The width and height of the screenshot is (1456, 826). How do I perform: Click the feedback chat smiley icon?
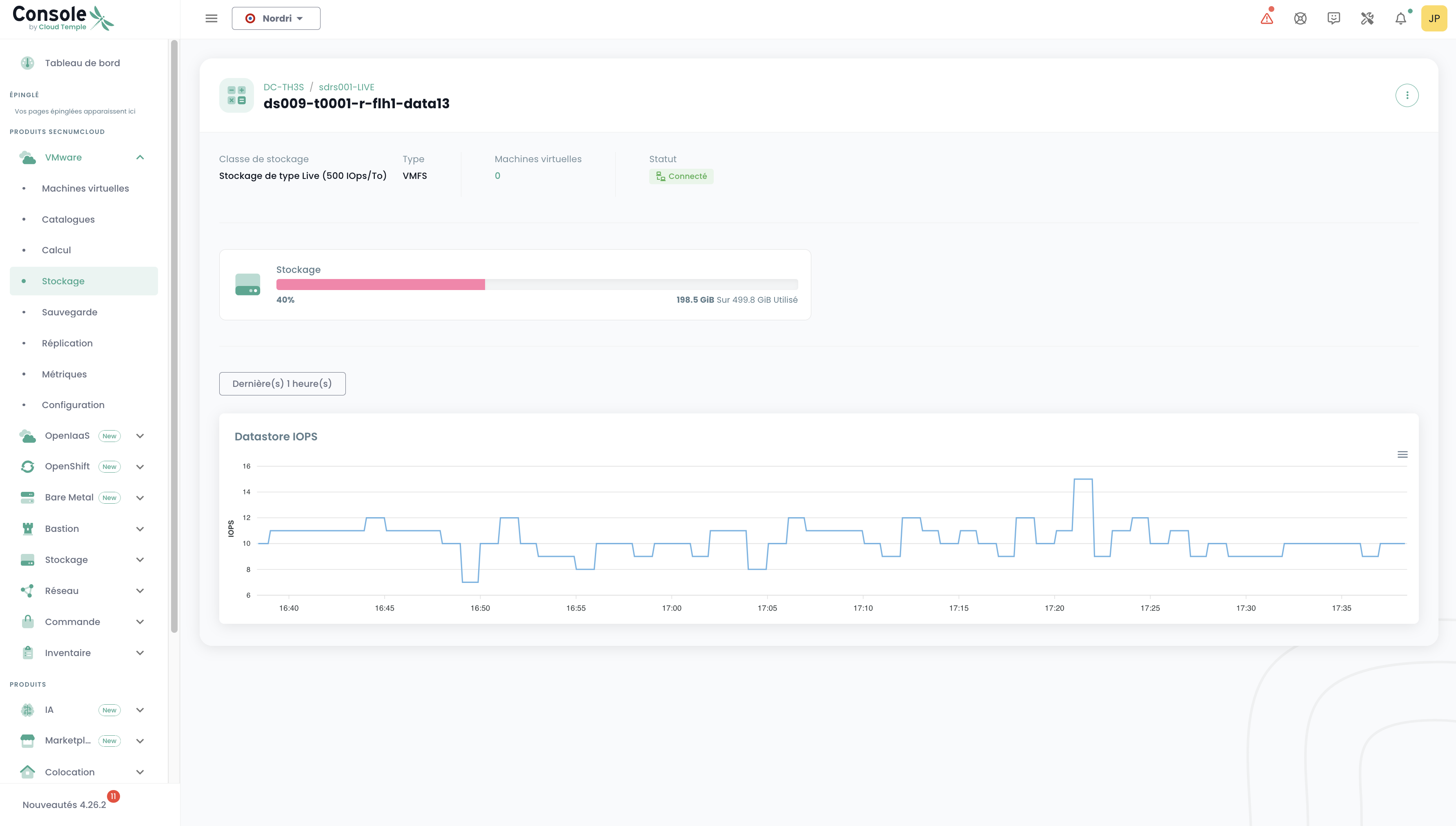tap(1334, 19)
